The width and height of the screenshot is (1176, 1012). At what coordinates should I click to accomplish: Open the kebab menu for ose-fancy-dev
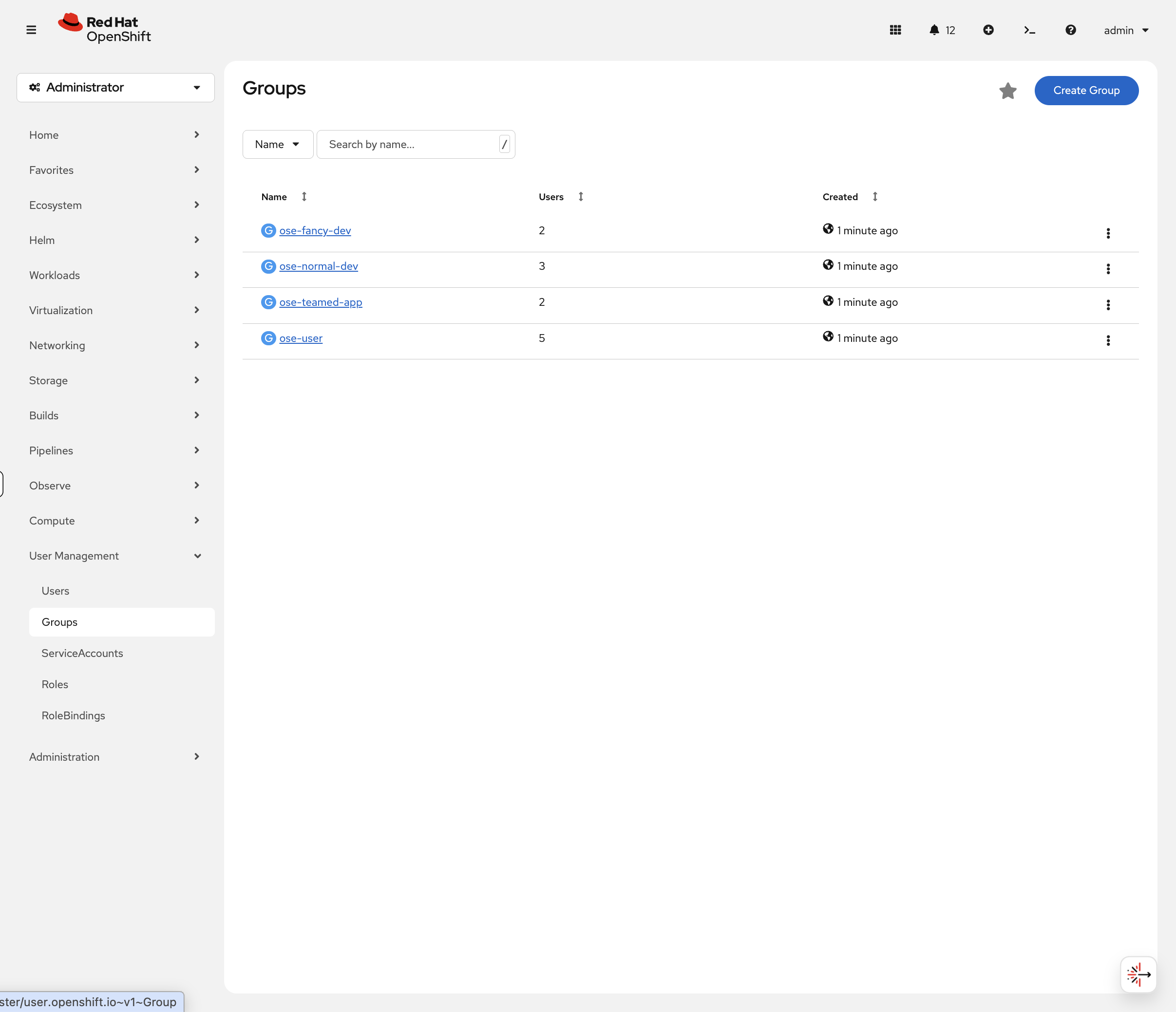coord(1108,233)
